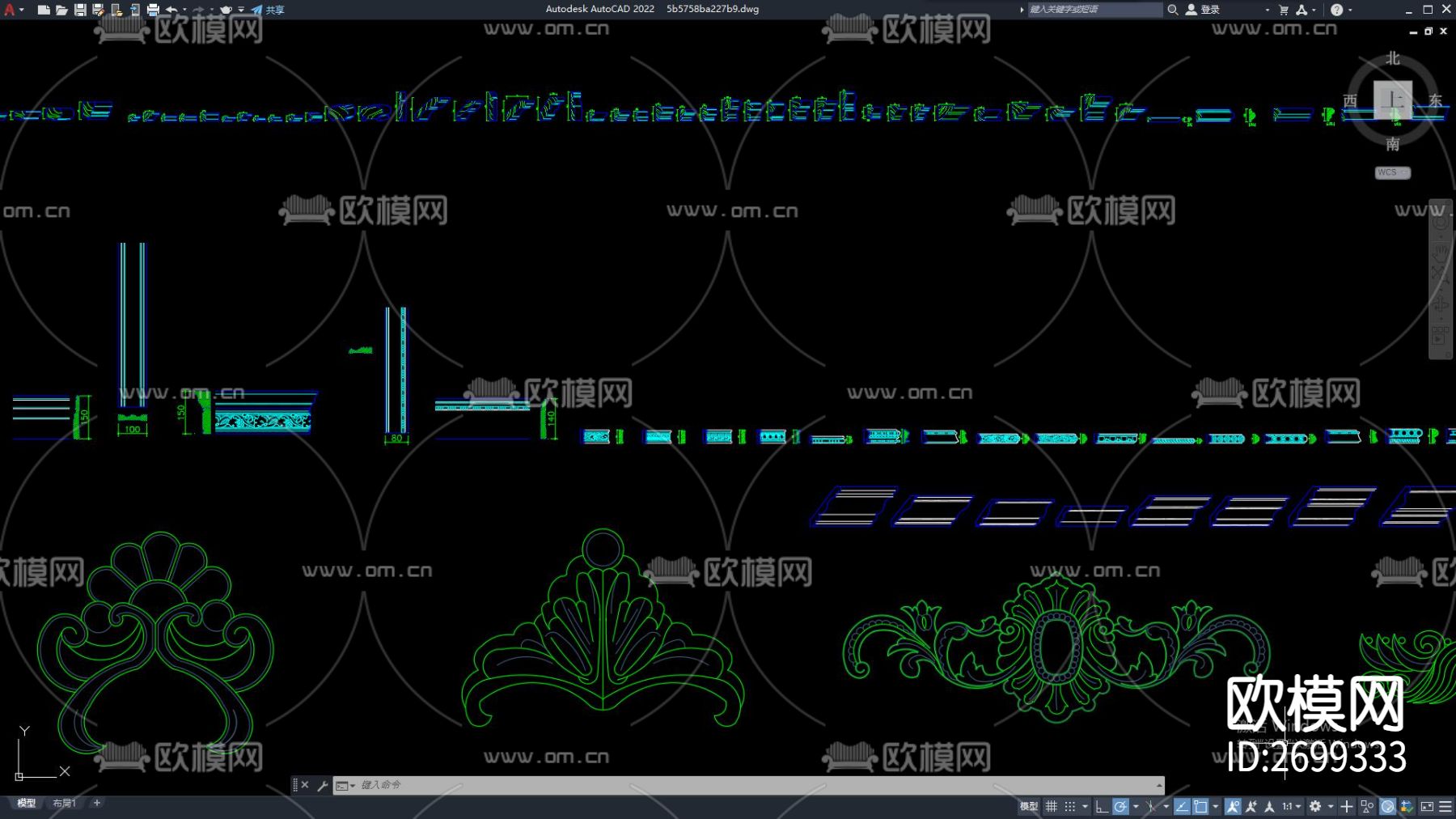This screenshot has width=1456, height=819.
Task: Expand the Help dropdown menu
Action: point(1350,10)
